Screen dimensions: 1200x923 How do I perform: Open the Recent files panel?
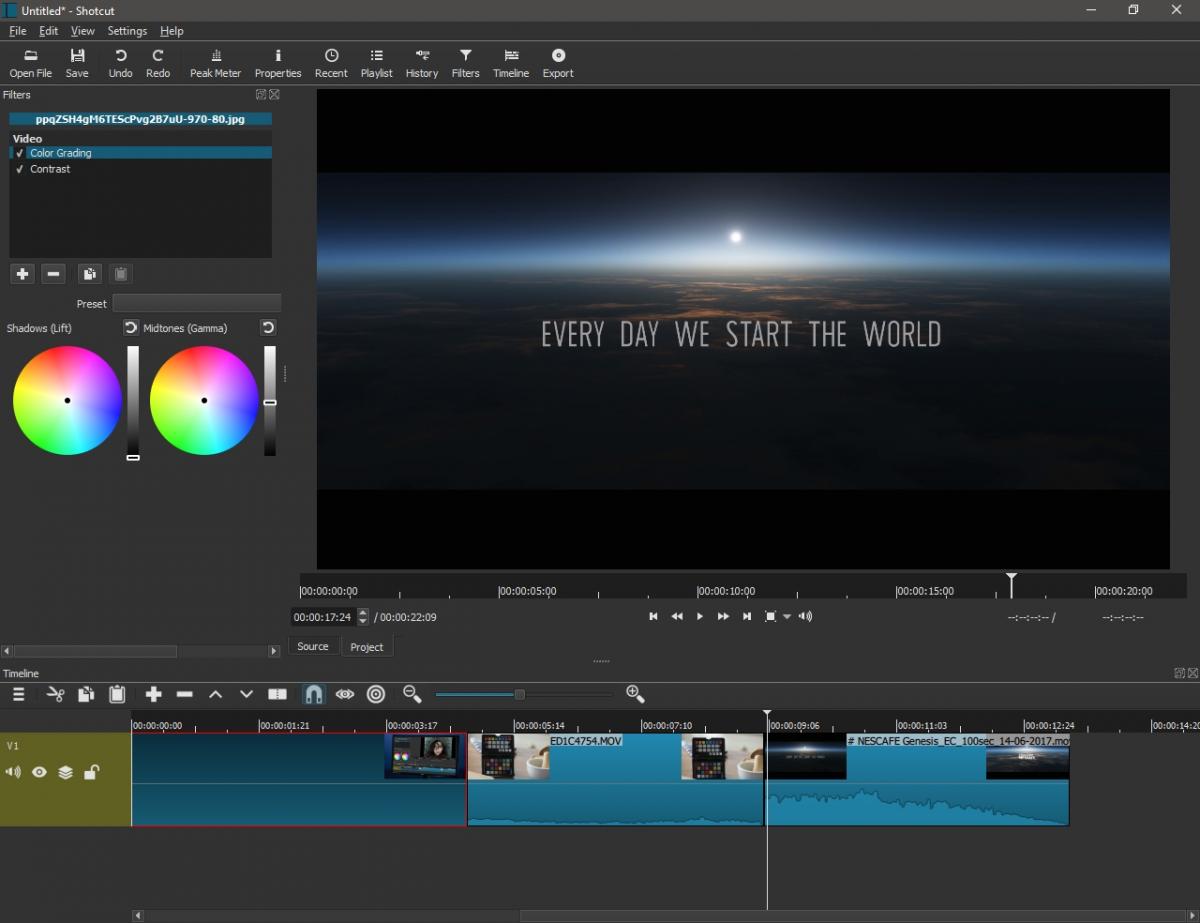click(331, 63)
